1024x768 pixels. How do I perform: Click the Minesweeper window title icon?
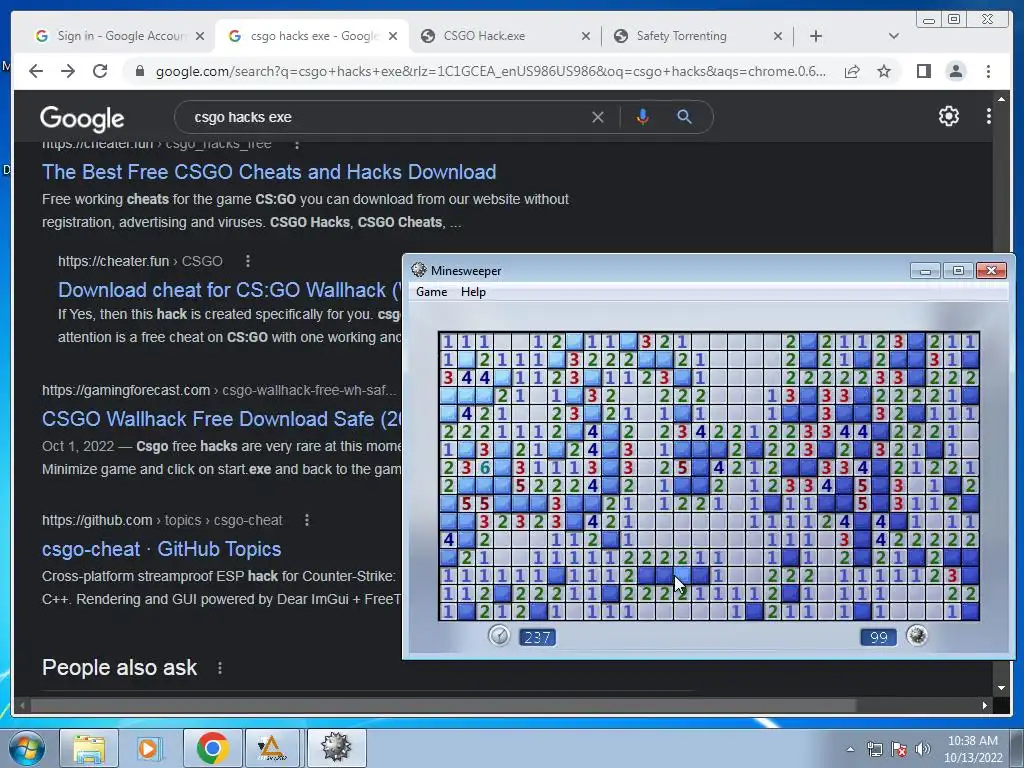(x=419, y=270)
